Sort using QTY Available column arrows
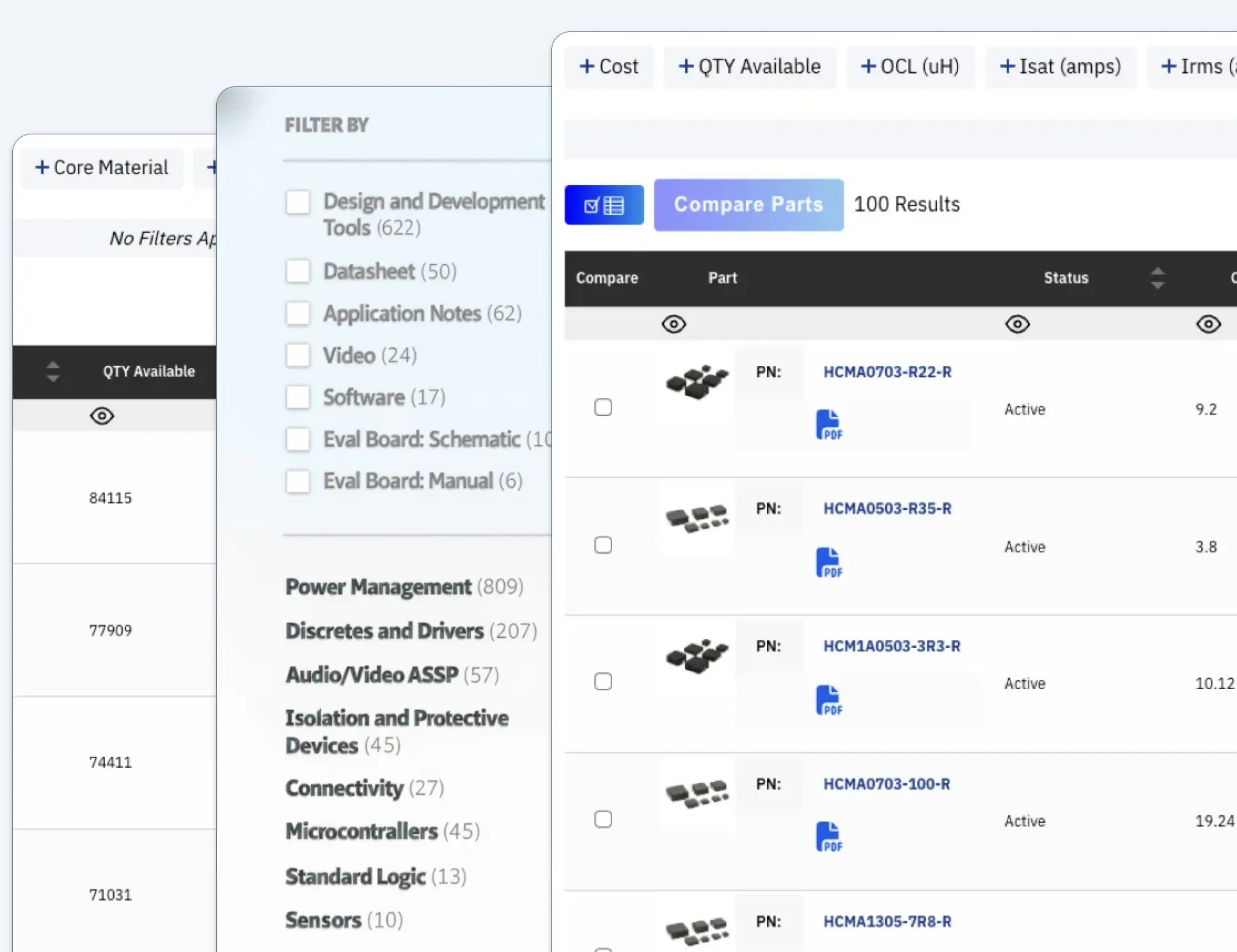 pos(53,372)
